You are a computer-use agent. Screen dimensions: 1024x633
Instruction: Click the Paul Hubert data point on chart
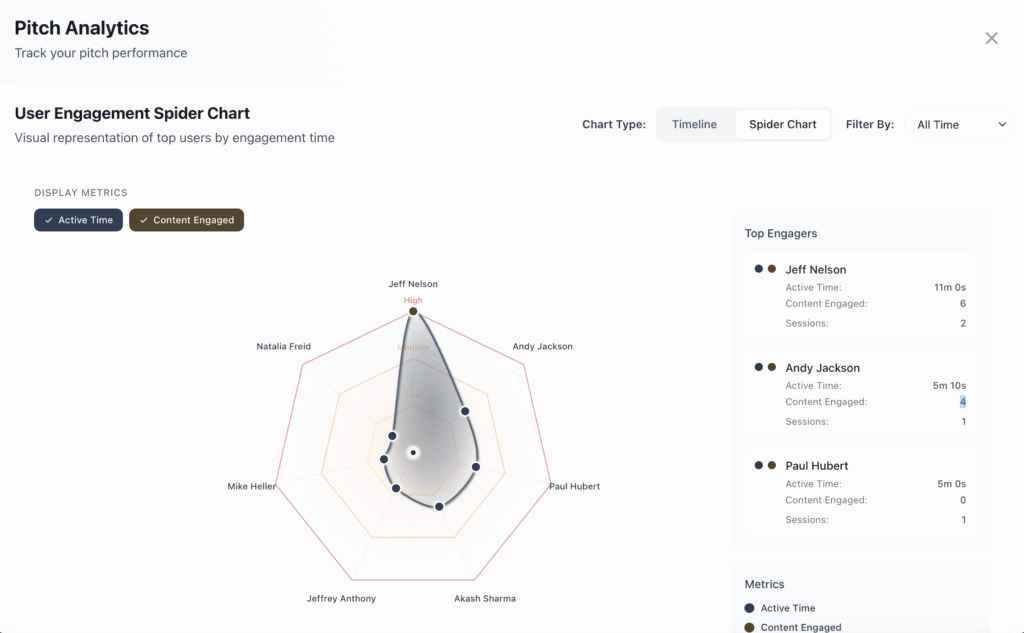(x=476, y=467)
